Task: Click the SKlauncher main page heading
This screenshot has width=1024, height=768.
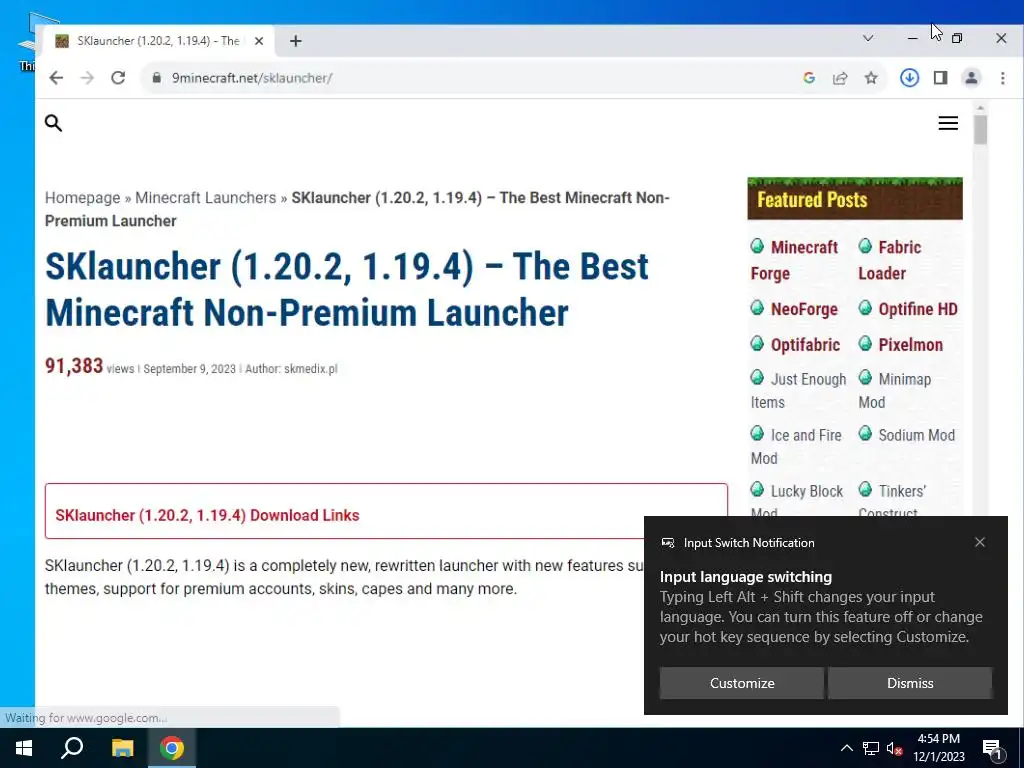Action: pos(347,289)
